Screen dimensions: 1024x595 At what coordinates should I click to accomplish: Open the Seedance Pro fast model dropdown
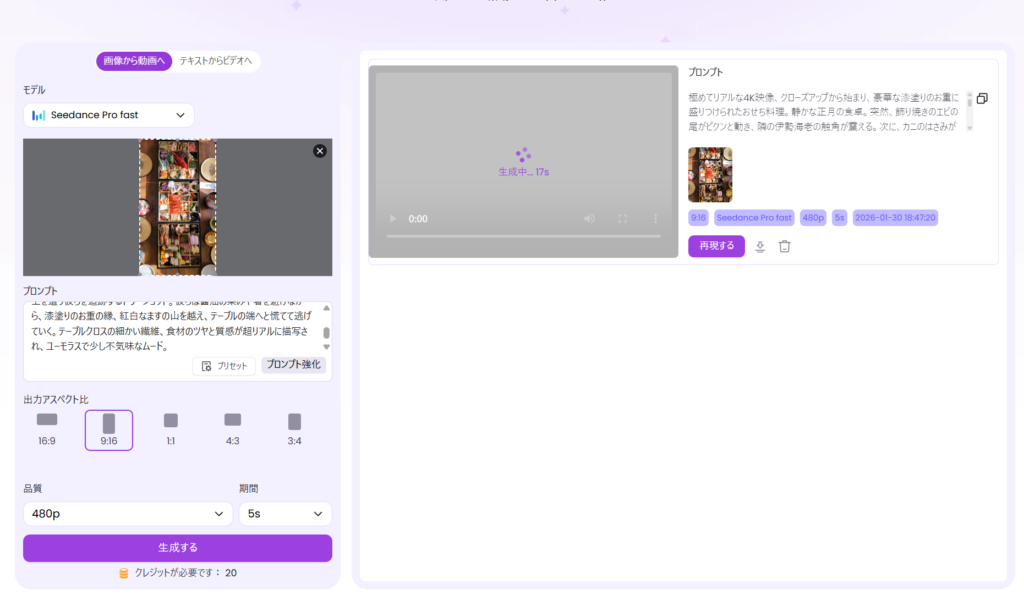pos(109,115)
